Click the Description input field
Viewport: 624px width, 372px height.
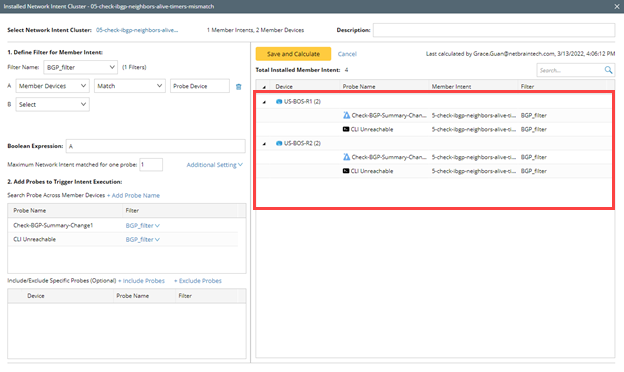click(494, 30)
